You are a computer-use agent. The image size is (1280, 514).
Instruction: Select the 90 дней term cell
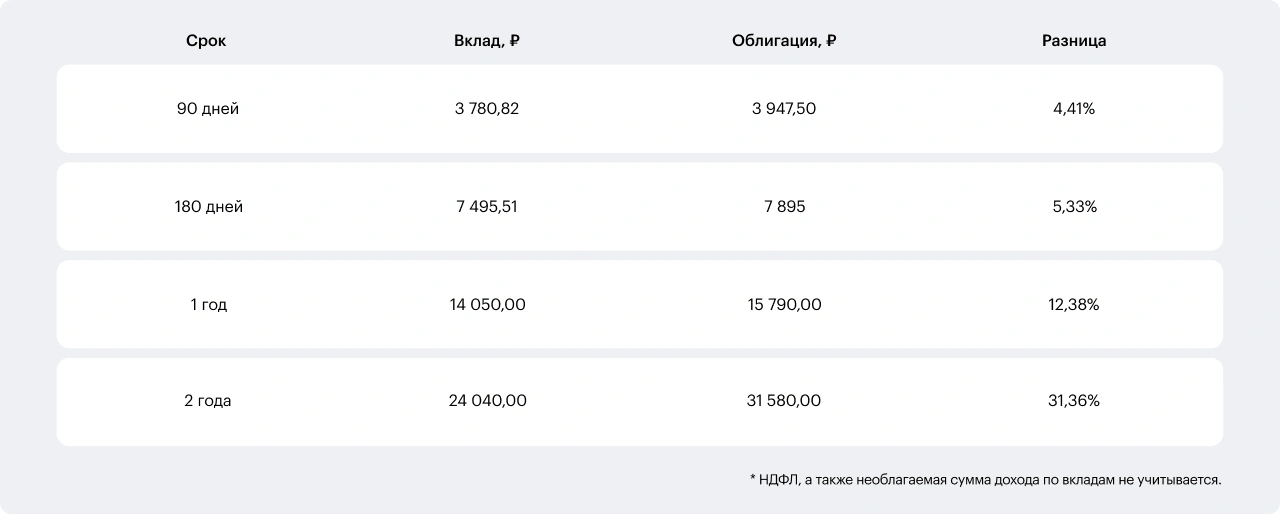point(208,109)
